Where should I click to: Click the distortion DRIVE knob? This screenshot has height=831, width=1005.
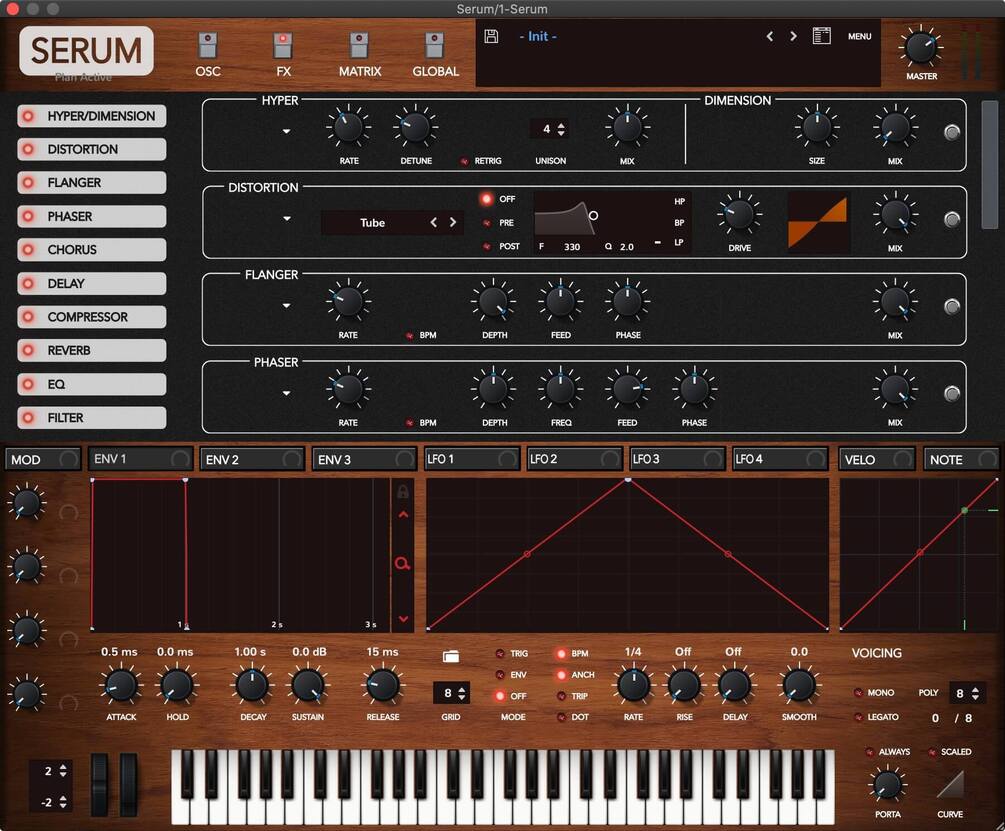(739, 214)
